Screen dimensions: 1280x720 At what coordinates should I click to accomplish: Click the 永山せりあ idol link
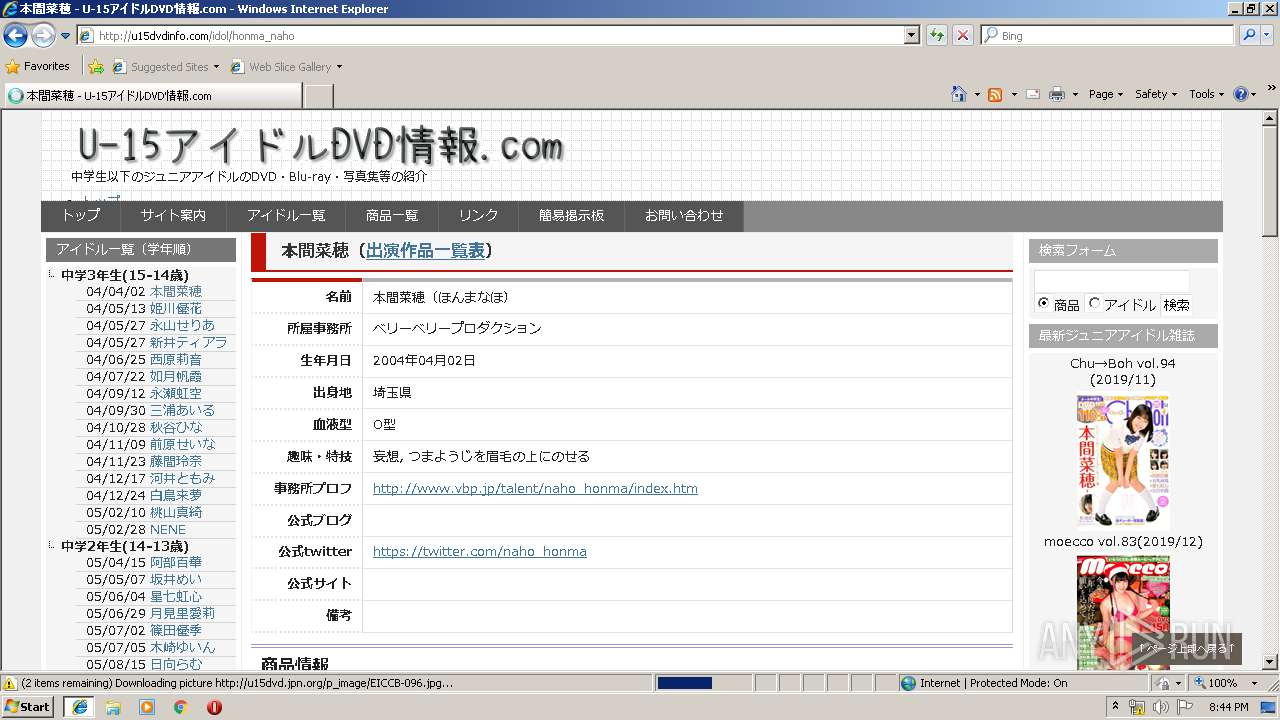pos(182,326)
